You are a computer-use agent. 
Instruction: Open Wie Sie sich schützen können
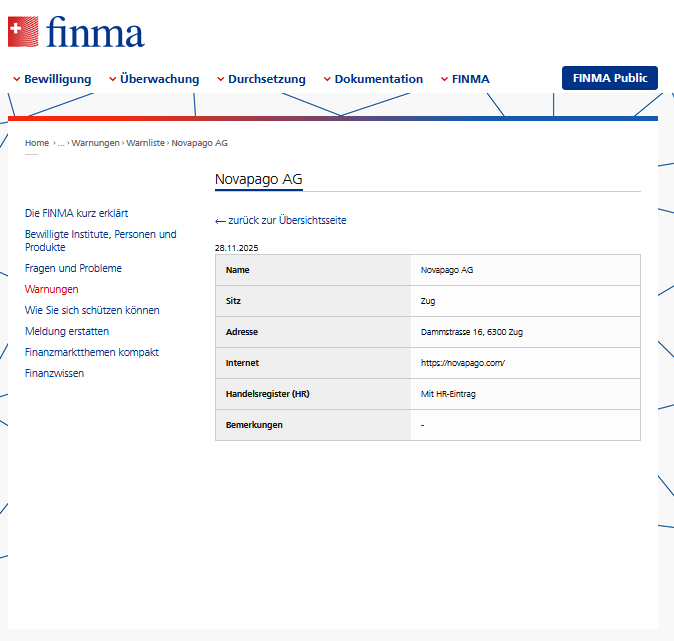pos(92,310)
